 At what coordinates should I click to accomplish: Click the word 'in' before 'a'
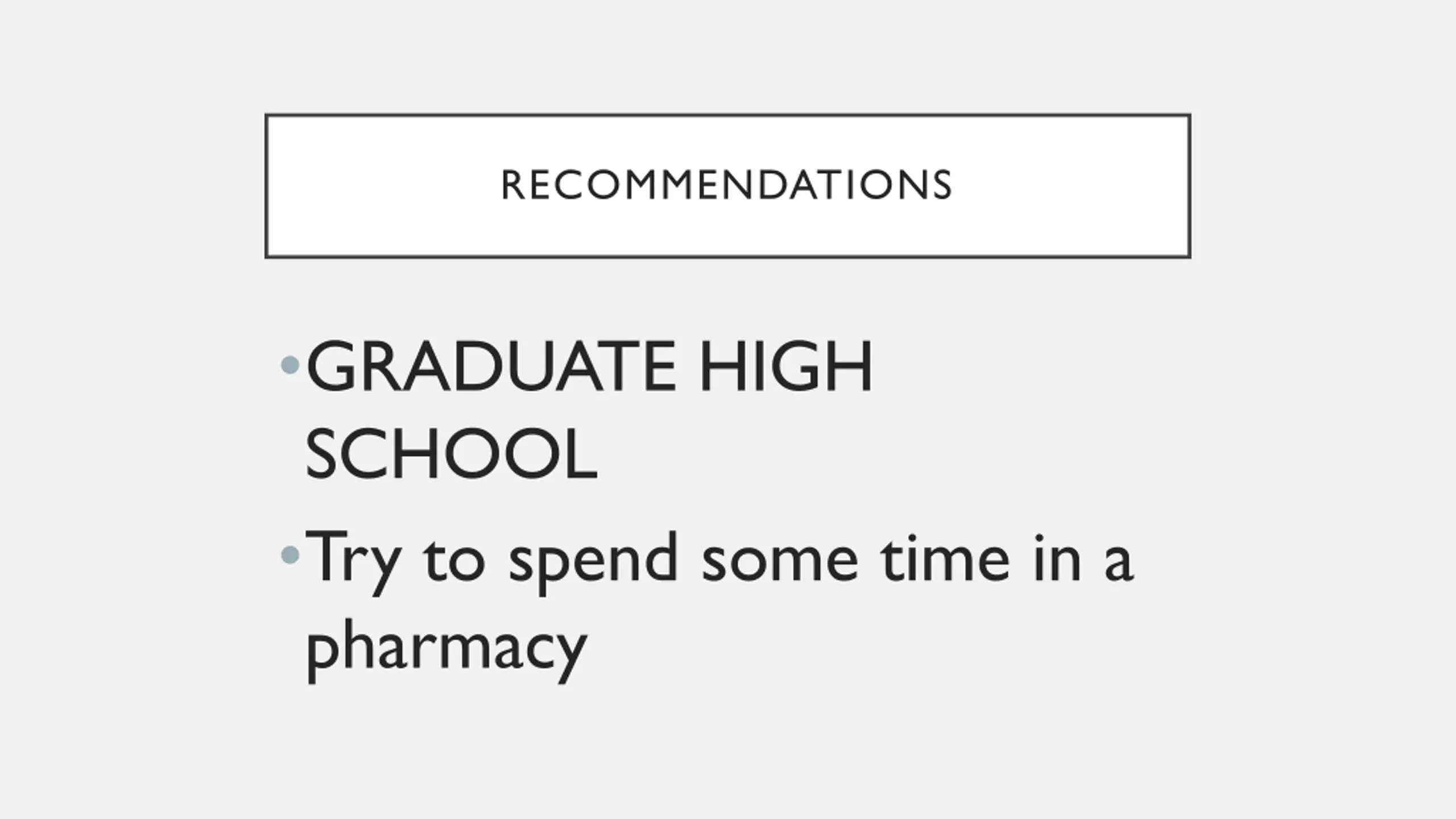[x=1057, y=558]
